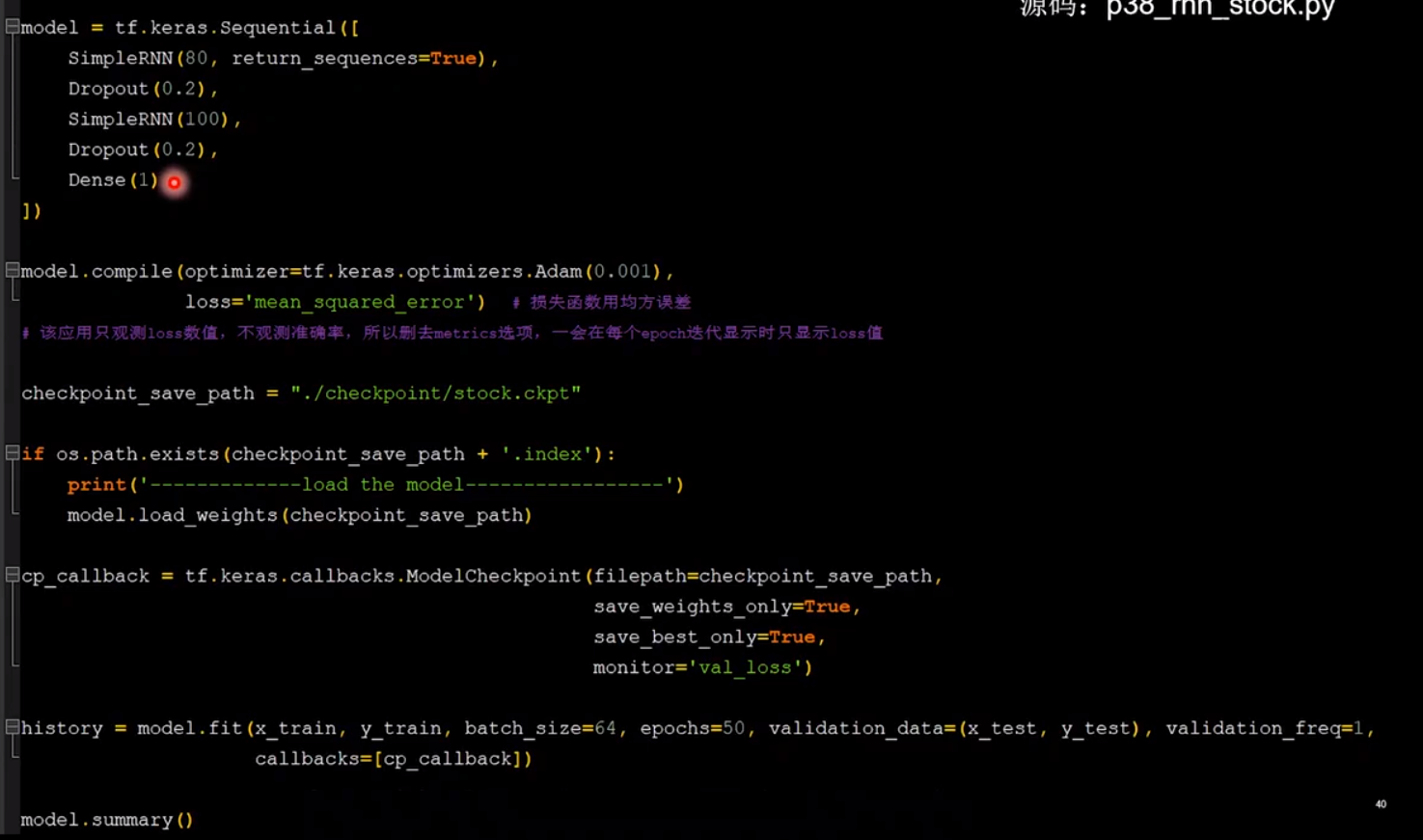This screenshot has width=1423, height=840.
Task: Click the monitor argument name
Action: 634,667
